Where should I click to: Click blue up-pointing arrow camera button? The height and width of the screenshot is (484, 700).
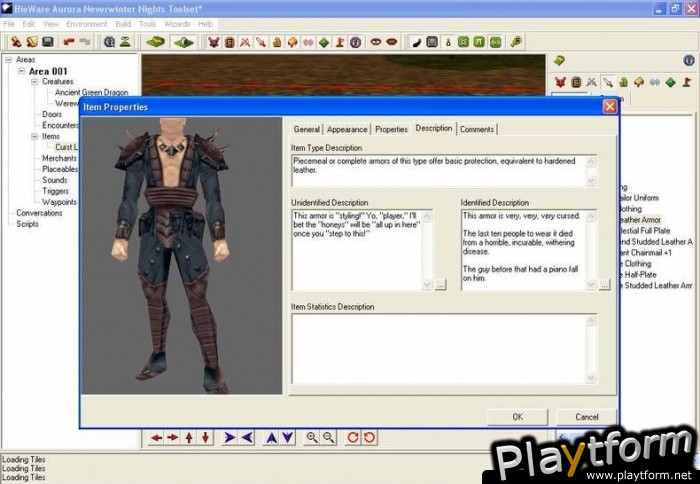point(271,438)
